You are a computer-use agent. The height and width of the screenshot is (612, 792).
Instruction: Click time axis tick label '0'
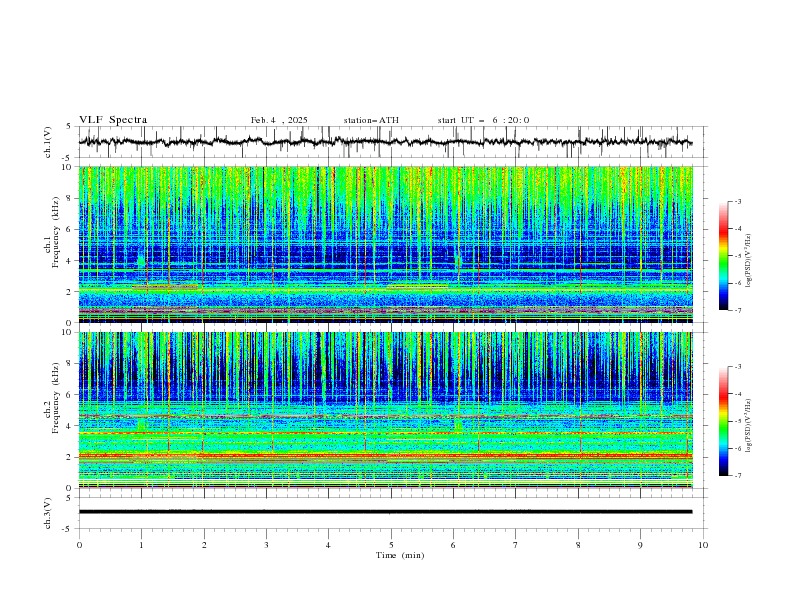point(79,545)
